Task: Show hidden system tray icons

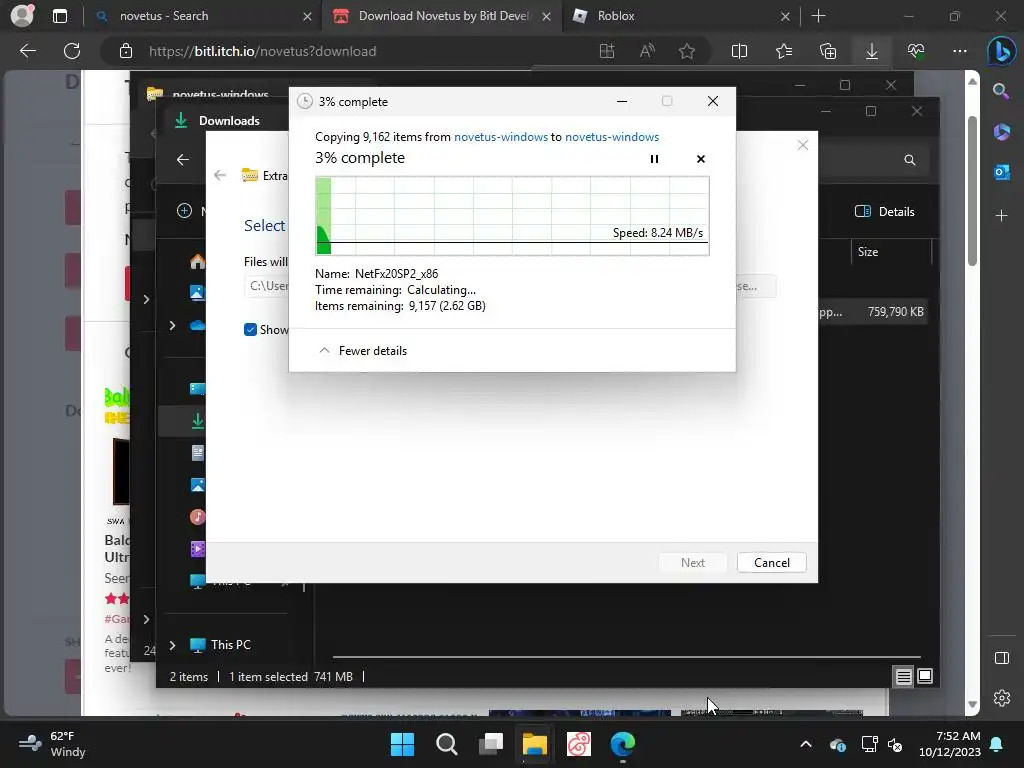Action: (x=806, y=744)
